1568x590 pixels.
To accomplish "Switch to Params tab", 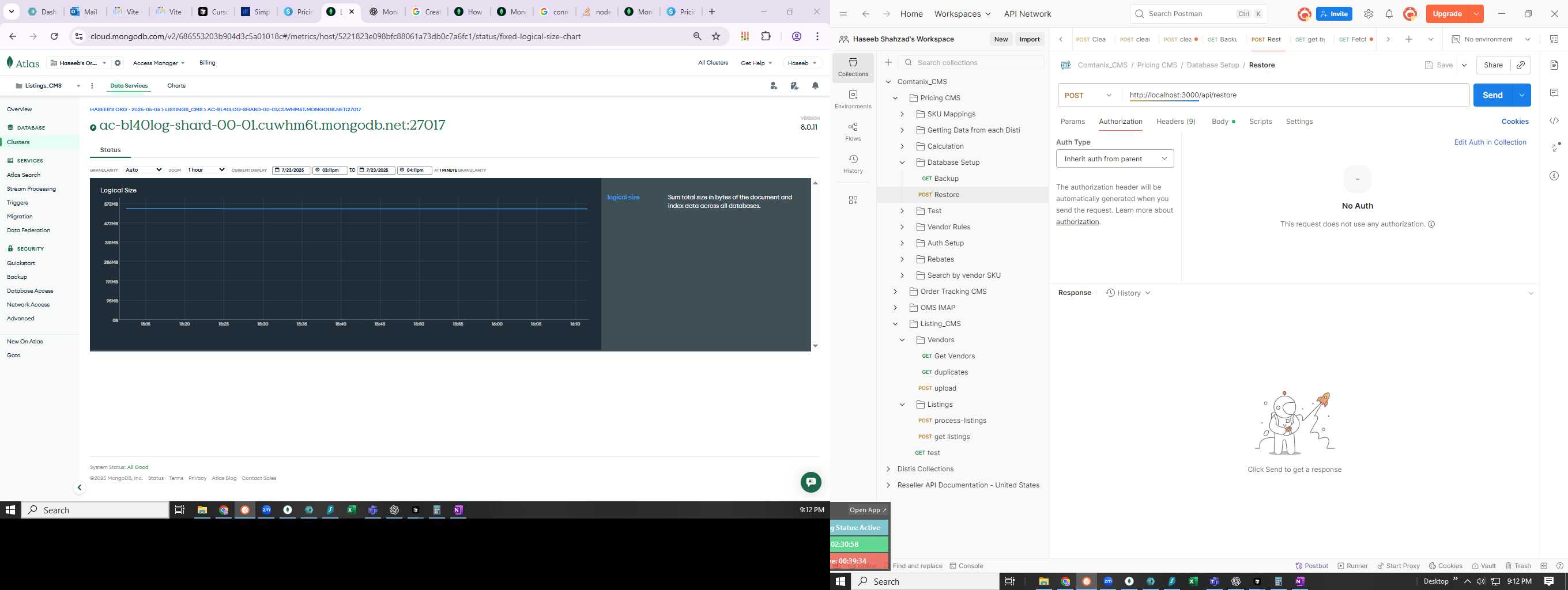I will coord(1072,122).
